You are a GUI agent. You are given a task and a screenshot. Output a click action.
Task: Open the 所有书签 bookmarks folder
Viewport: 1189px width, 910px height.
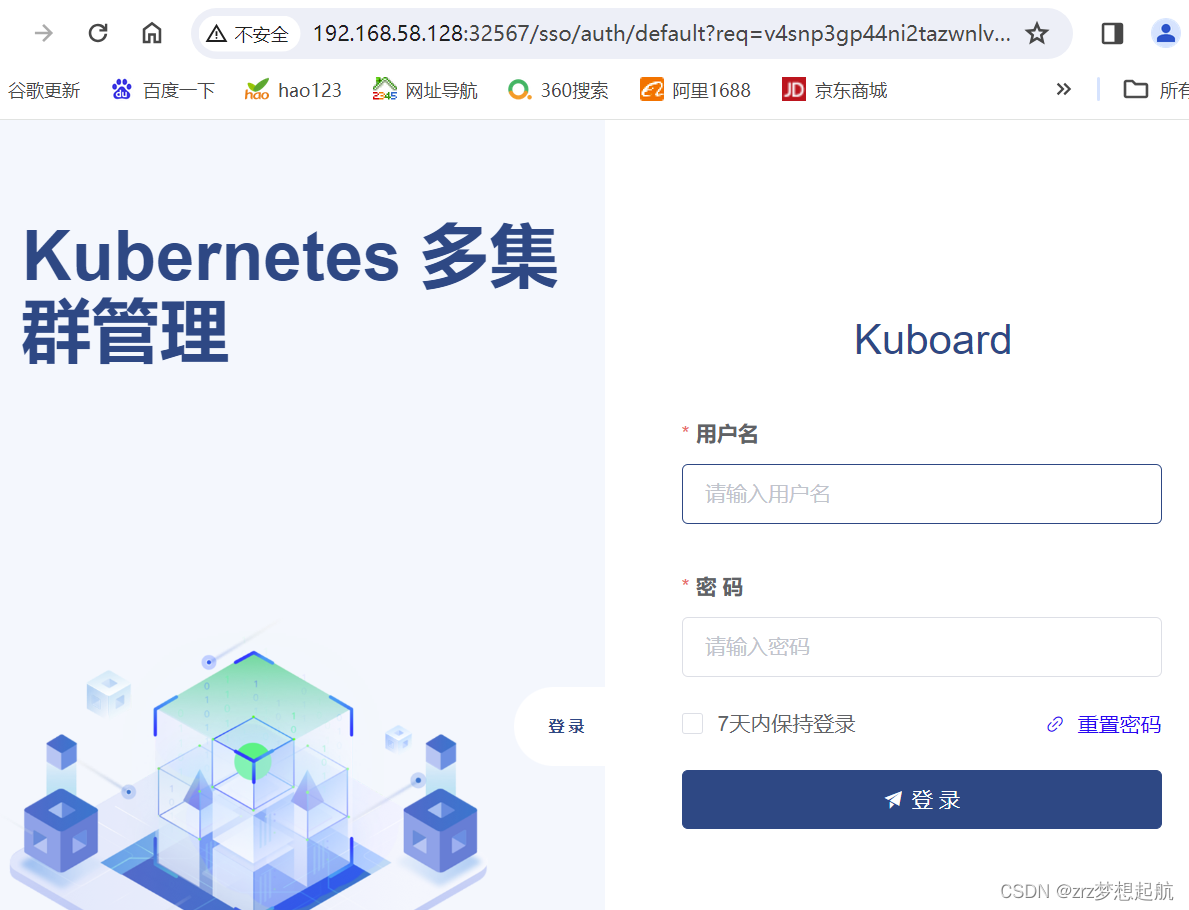tap(1157, 89)
